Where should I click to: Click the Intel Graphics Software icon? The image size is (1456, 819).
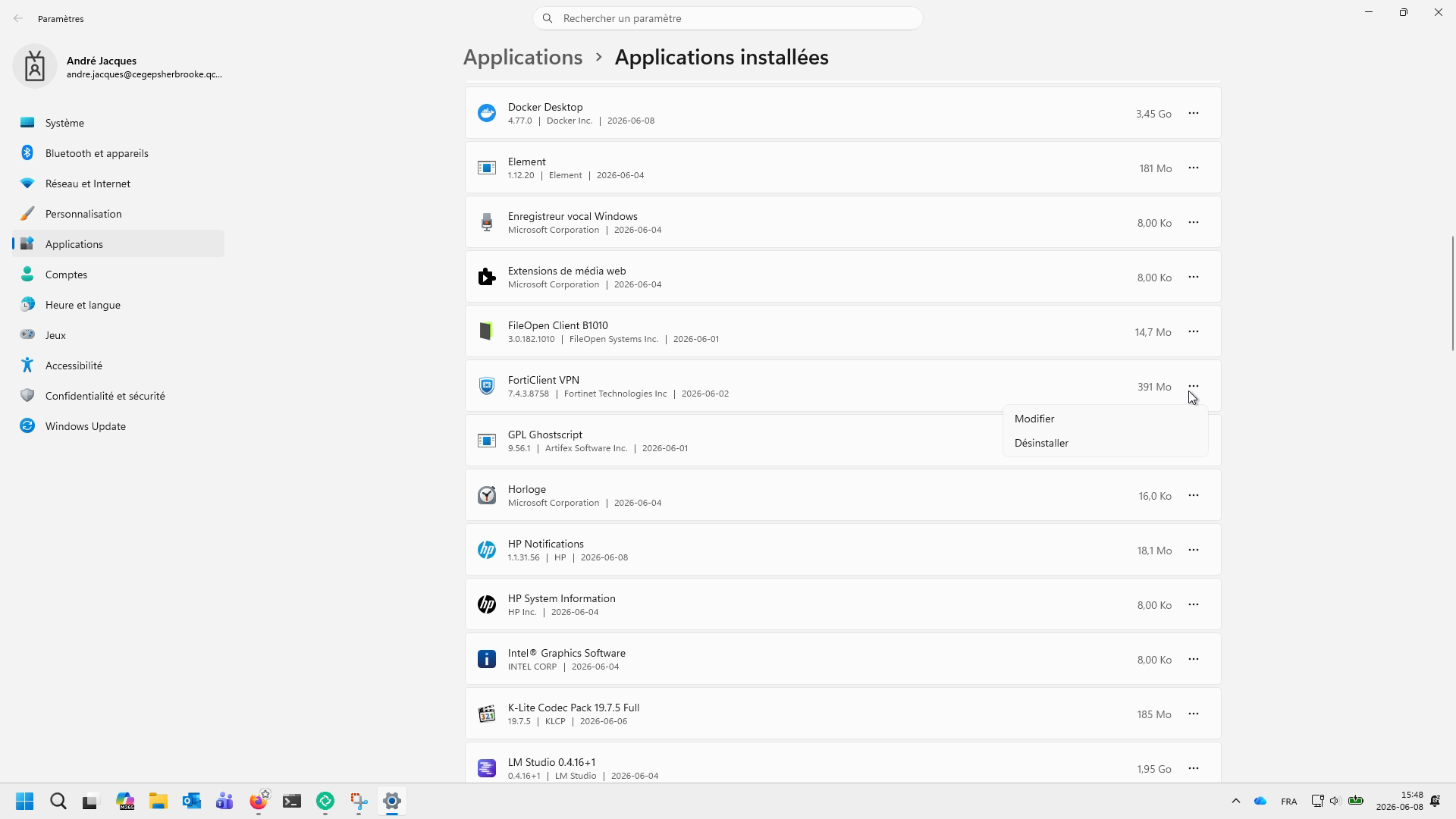click(487, 659)
